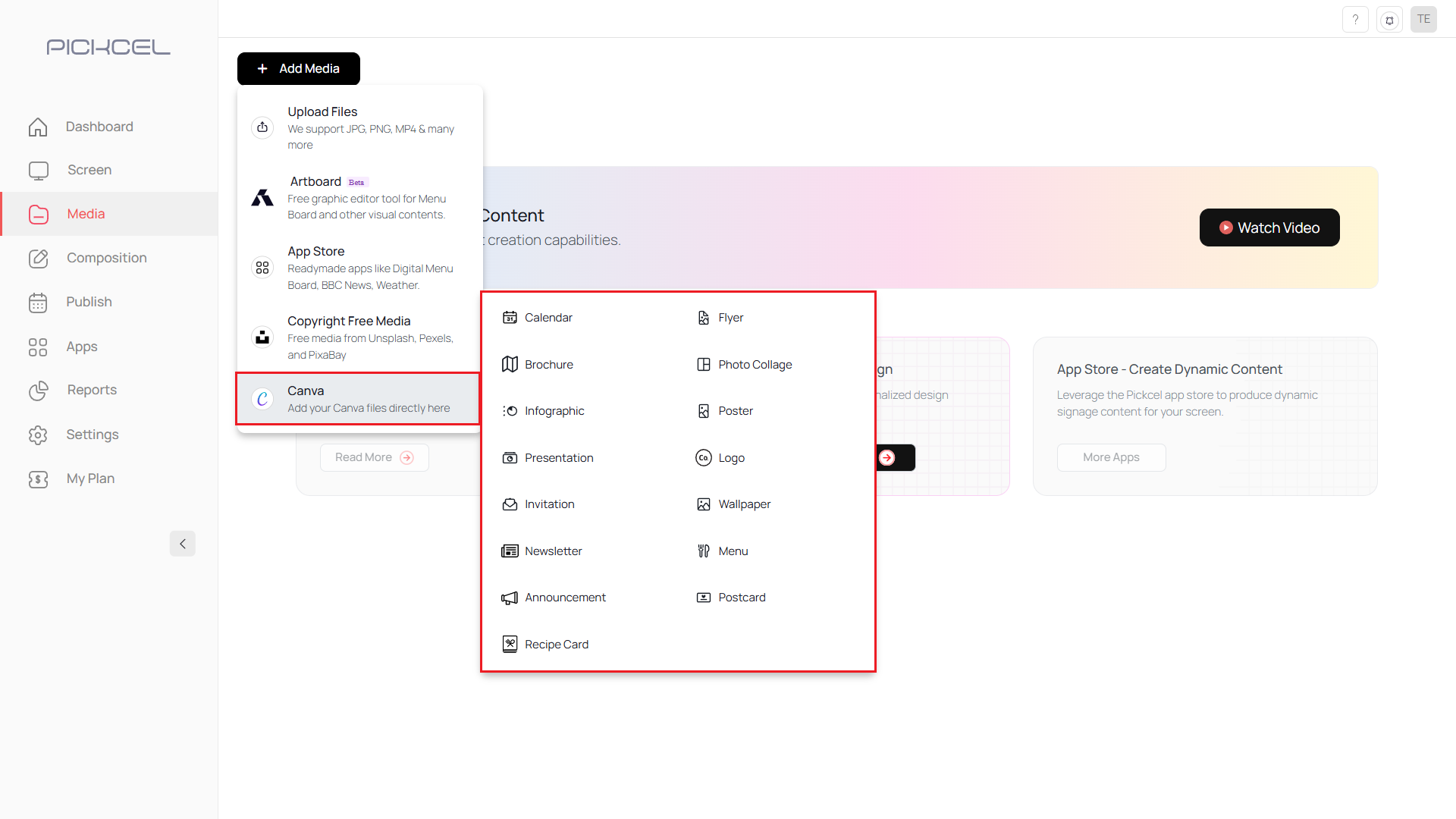Image resolution: width=1456 pixels, height=819 pixels.
Task: Click the Copyright Free Media camera icon
Action: 262,337
